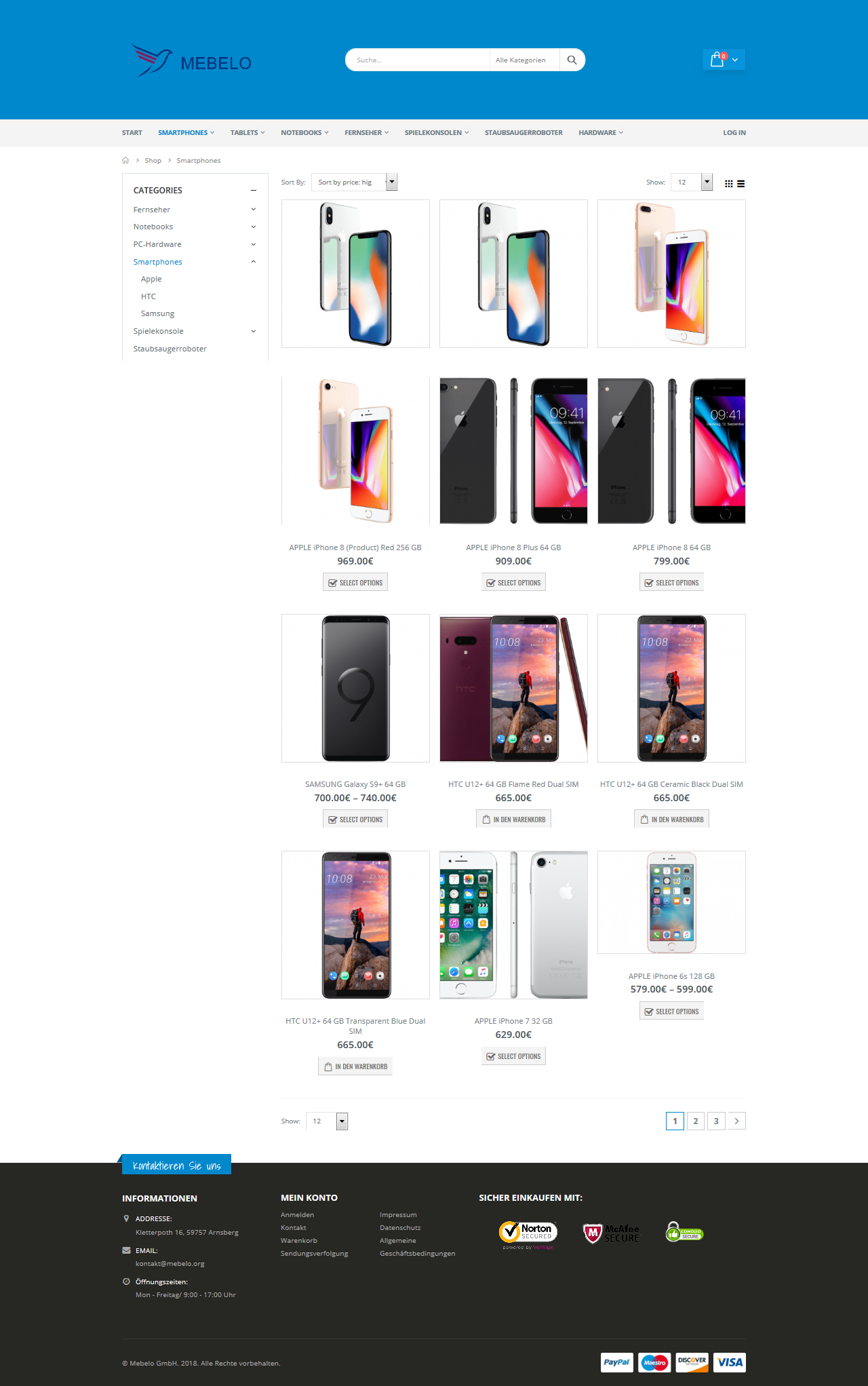Viewport: 868px width, 1386px height.
Task: Click the search magnifier icon
Action: point(572,60)
